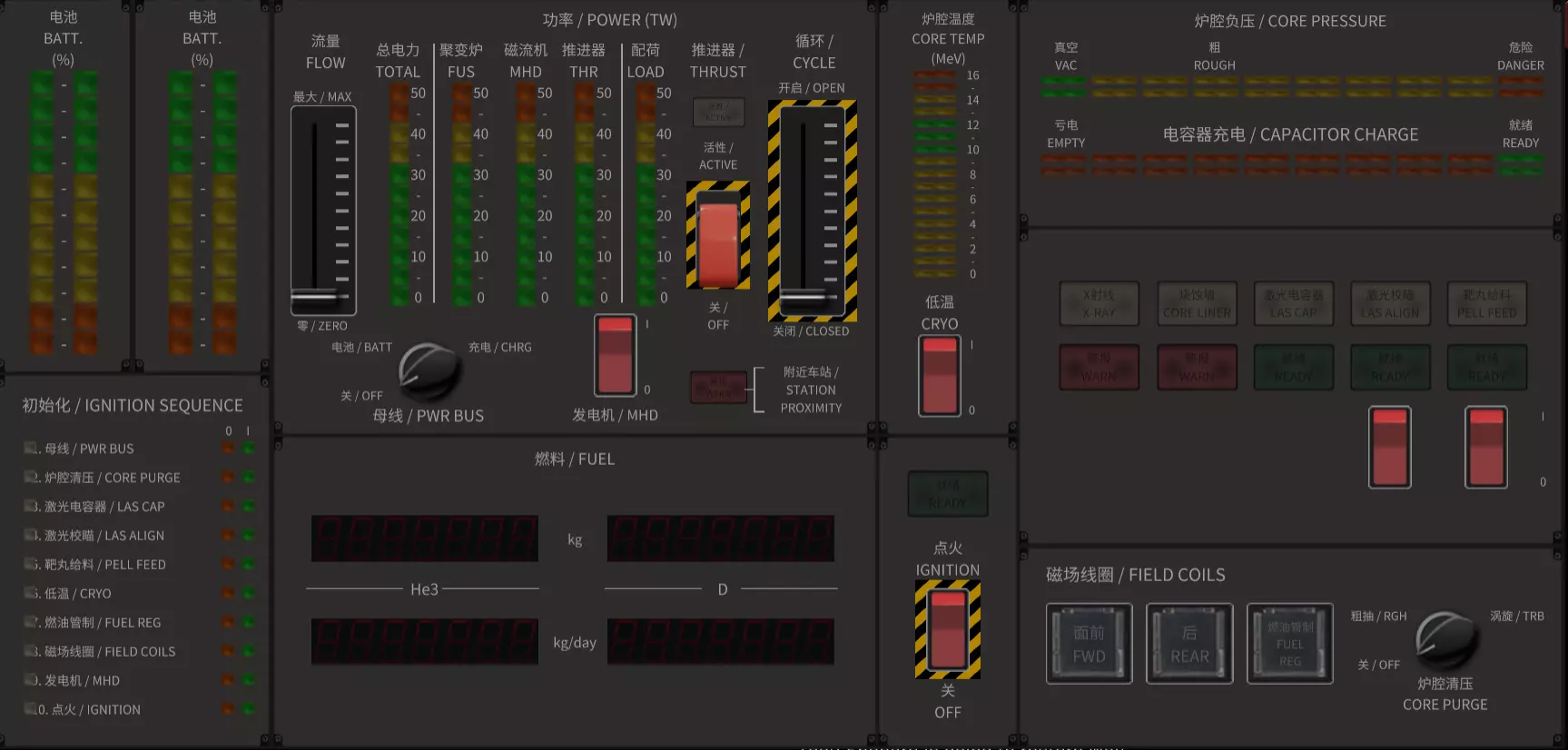
Task: Click the READY light under LAS ALIGN
Action: (1390, 368)
